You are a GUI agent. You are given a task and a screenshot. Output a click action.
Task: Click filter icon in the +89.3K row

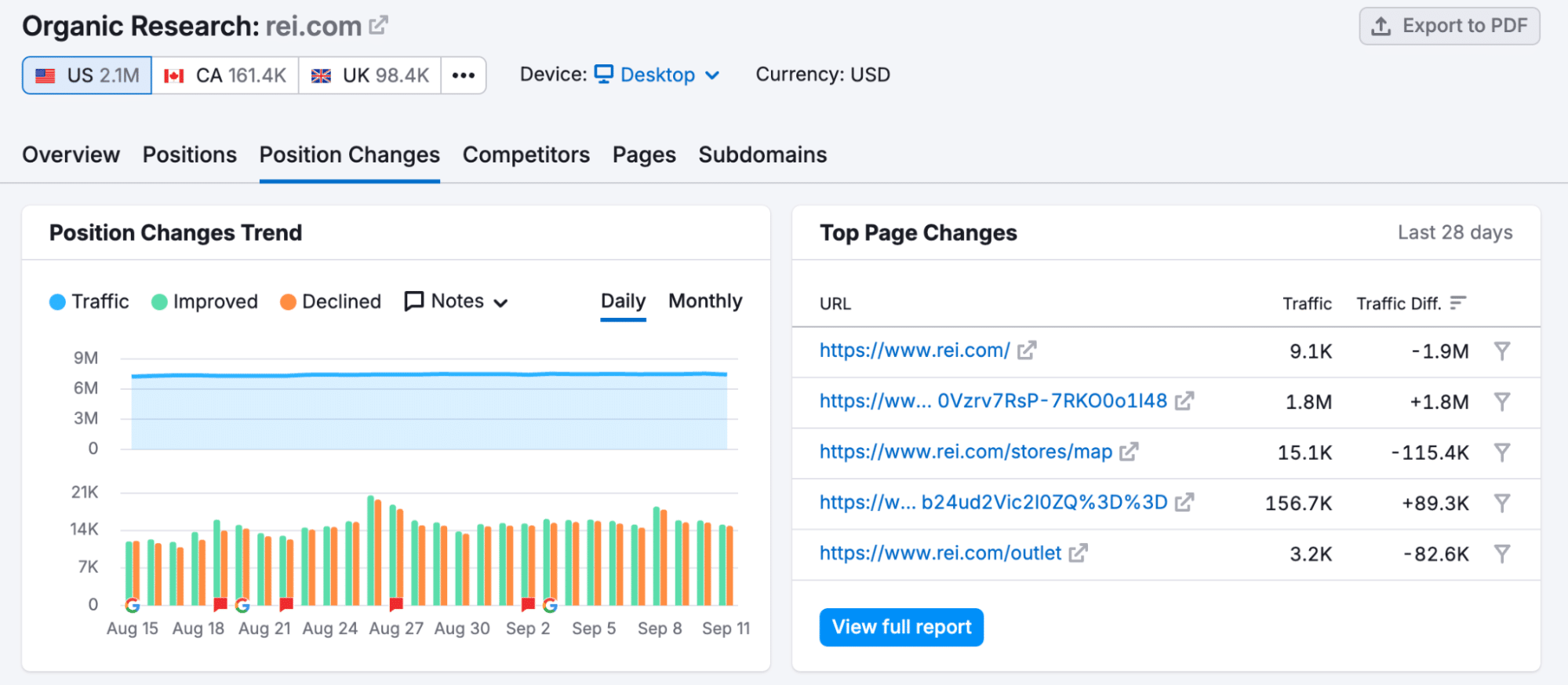[x=1502, y=503]
